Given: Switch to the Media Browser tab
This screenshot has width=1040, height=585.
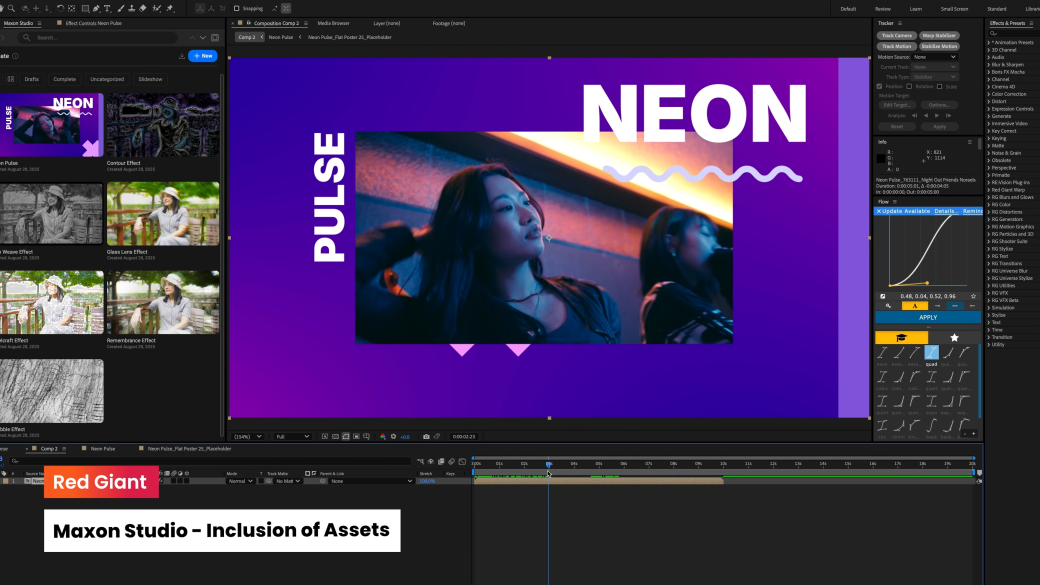Looking at the screenshot, I should [x=333, y=22].
